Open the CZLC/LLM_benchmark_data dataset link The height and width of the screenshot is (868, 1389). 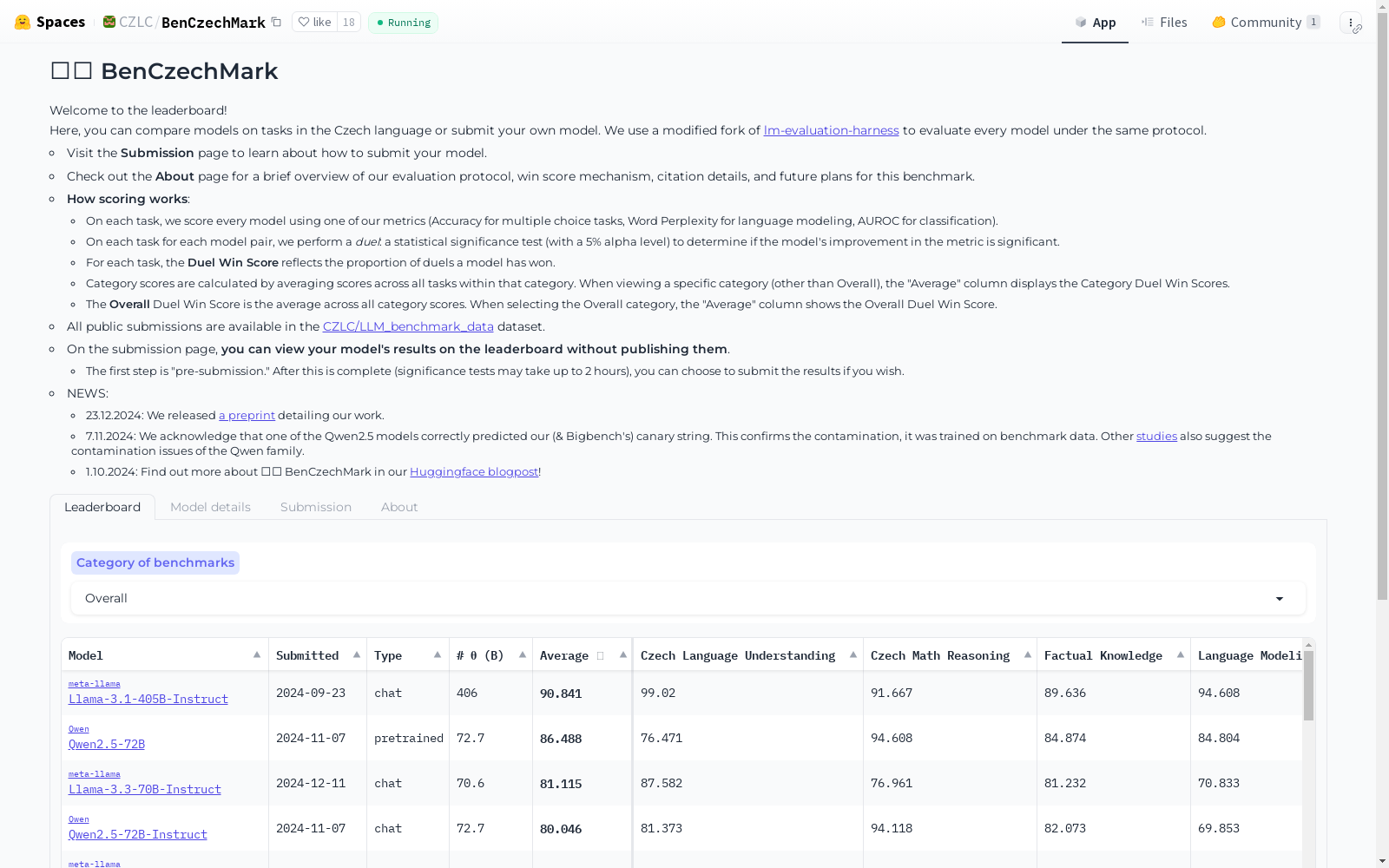pyautogui.click(x=408, y=326)
